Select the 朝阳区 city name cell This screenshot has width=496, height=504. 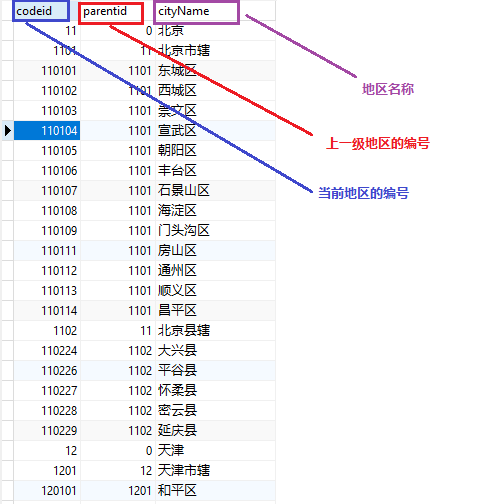tap(215, 150)
